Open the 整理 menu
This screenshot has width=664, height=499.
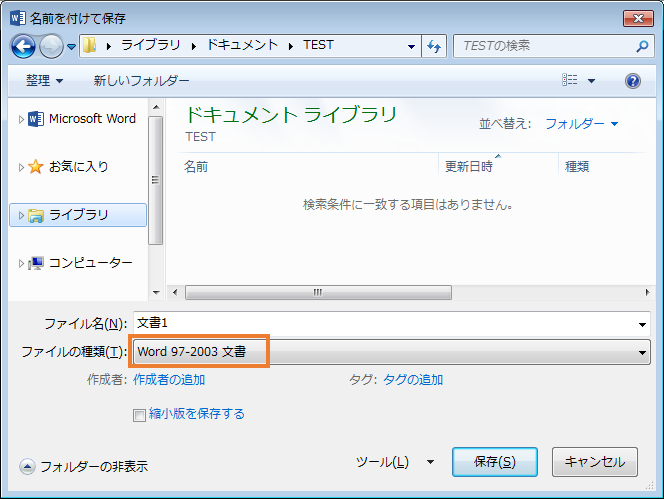pos(44,80)
